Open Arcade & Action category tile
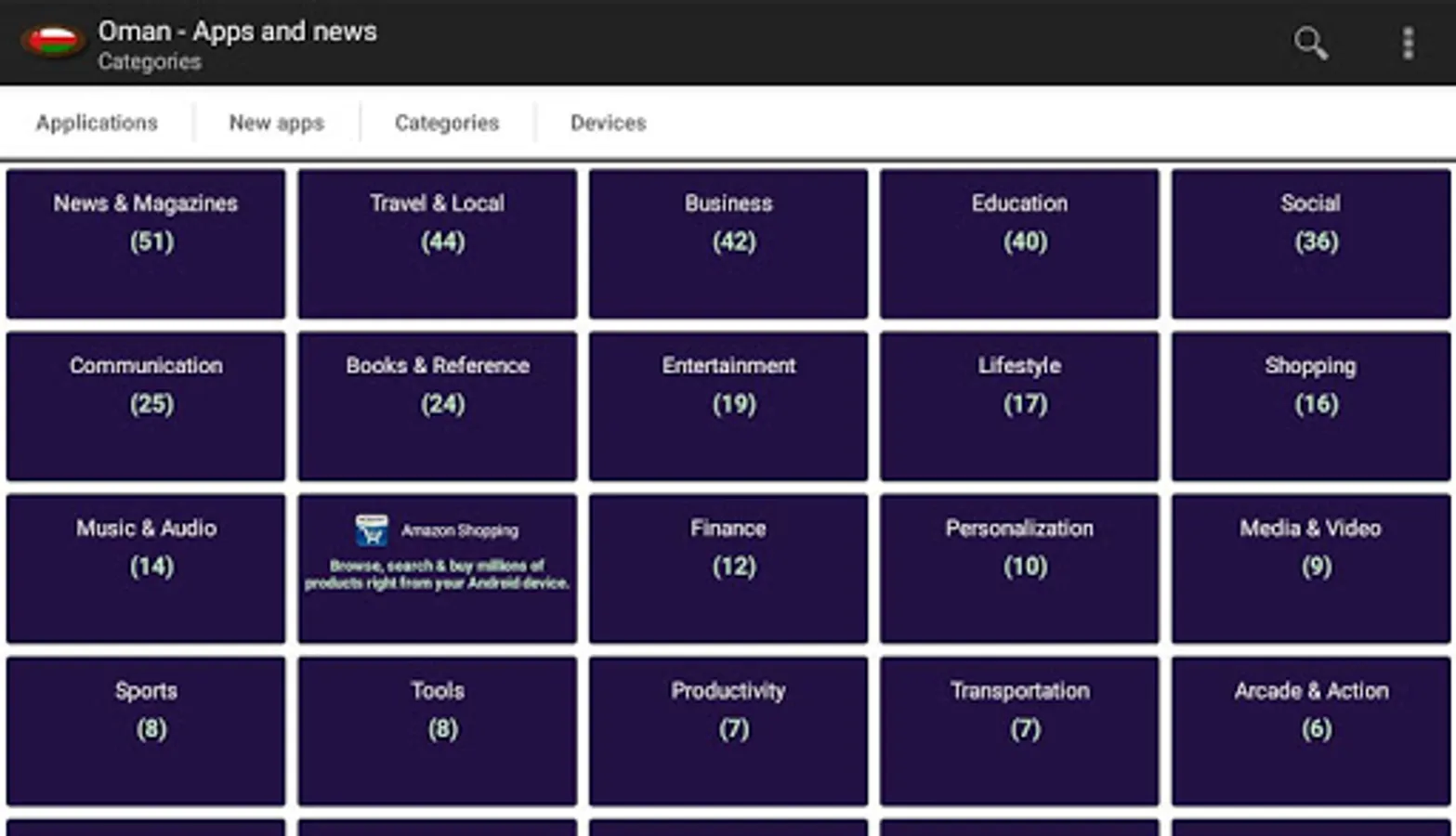 pyautogui.click(x=1311, y=731)
